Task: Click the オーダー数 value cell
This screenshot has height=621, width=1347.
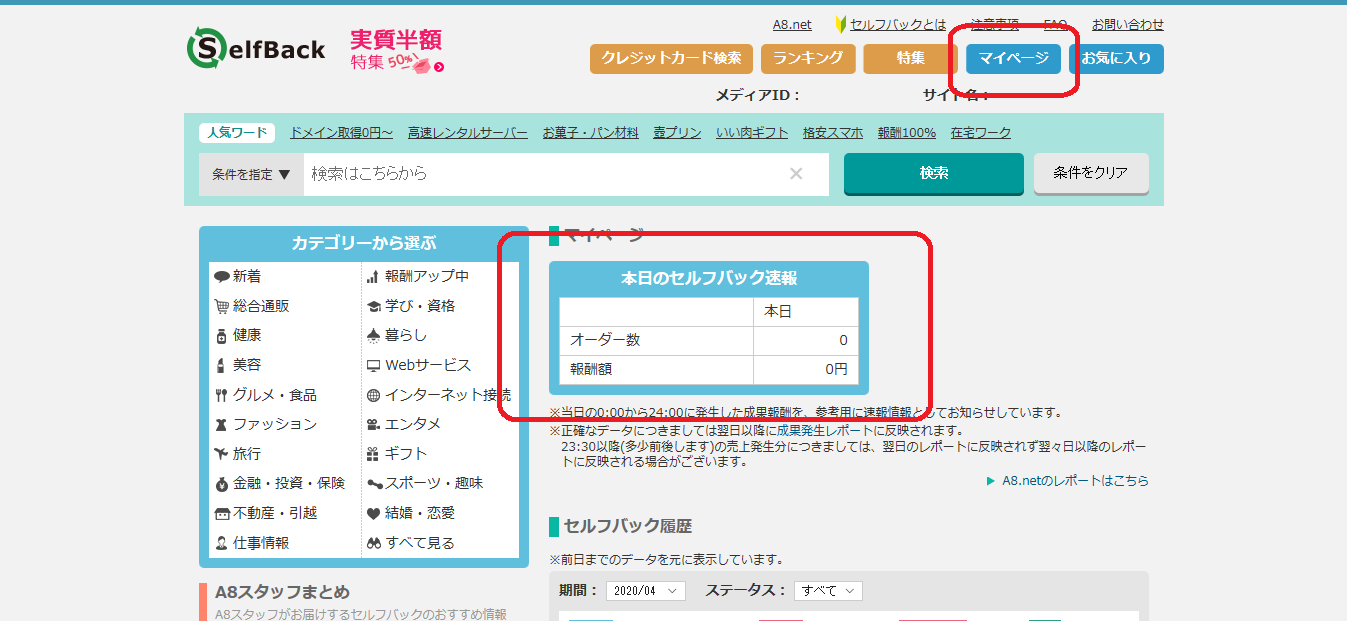Action: click(806, 340)
